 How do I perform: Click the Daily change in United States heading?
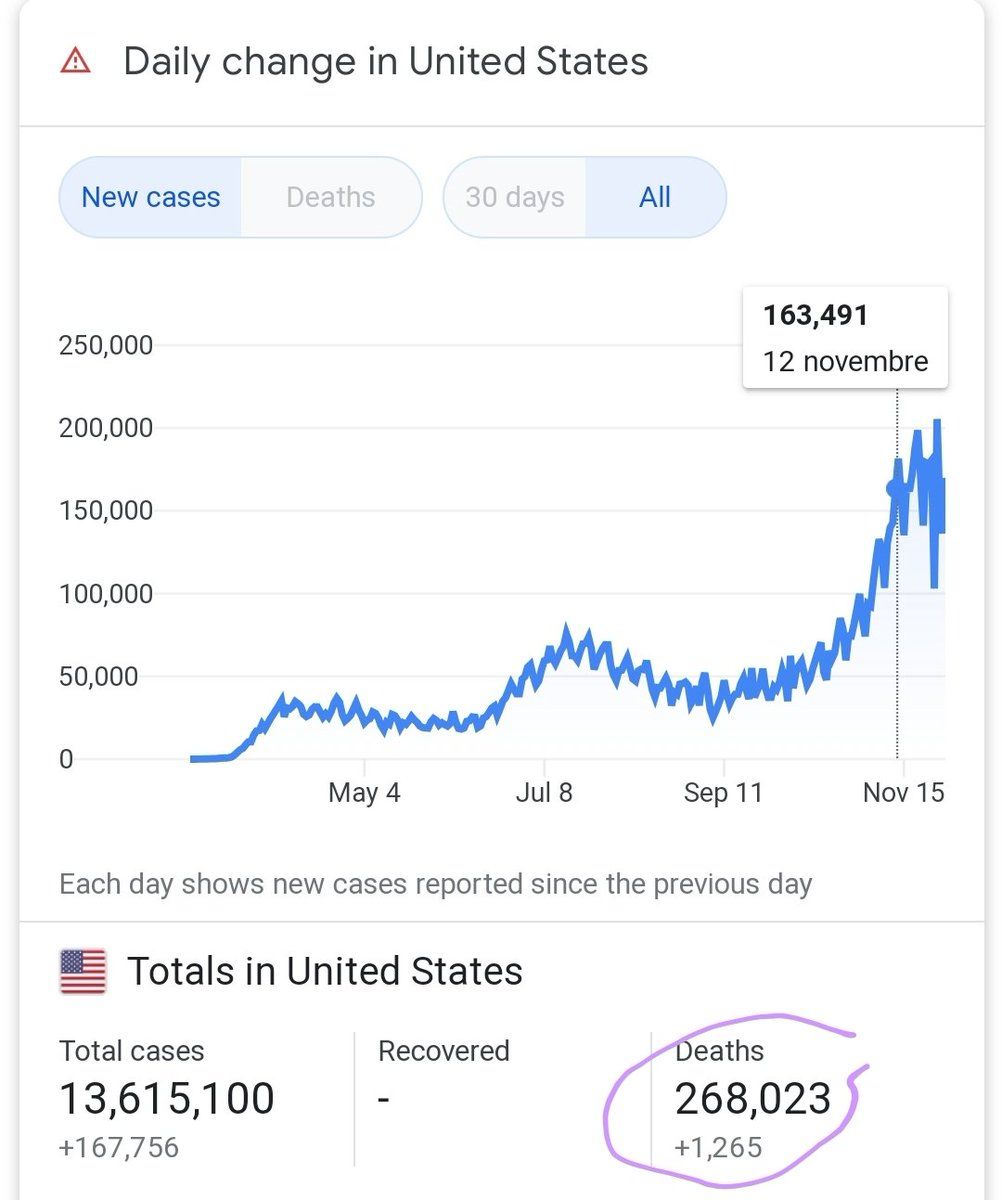[385, 62]
